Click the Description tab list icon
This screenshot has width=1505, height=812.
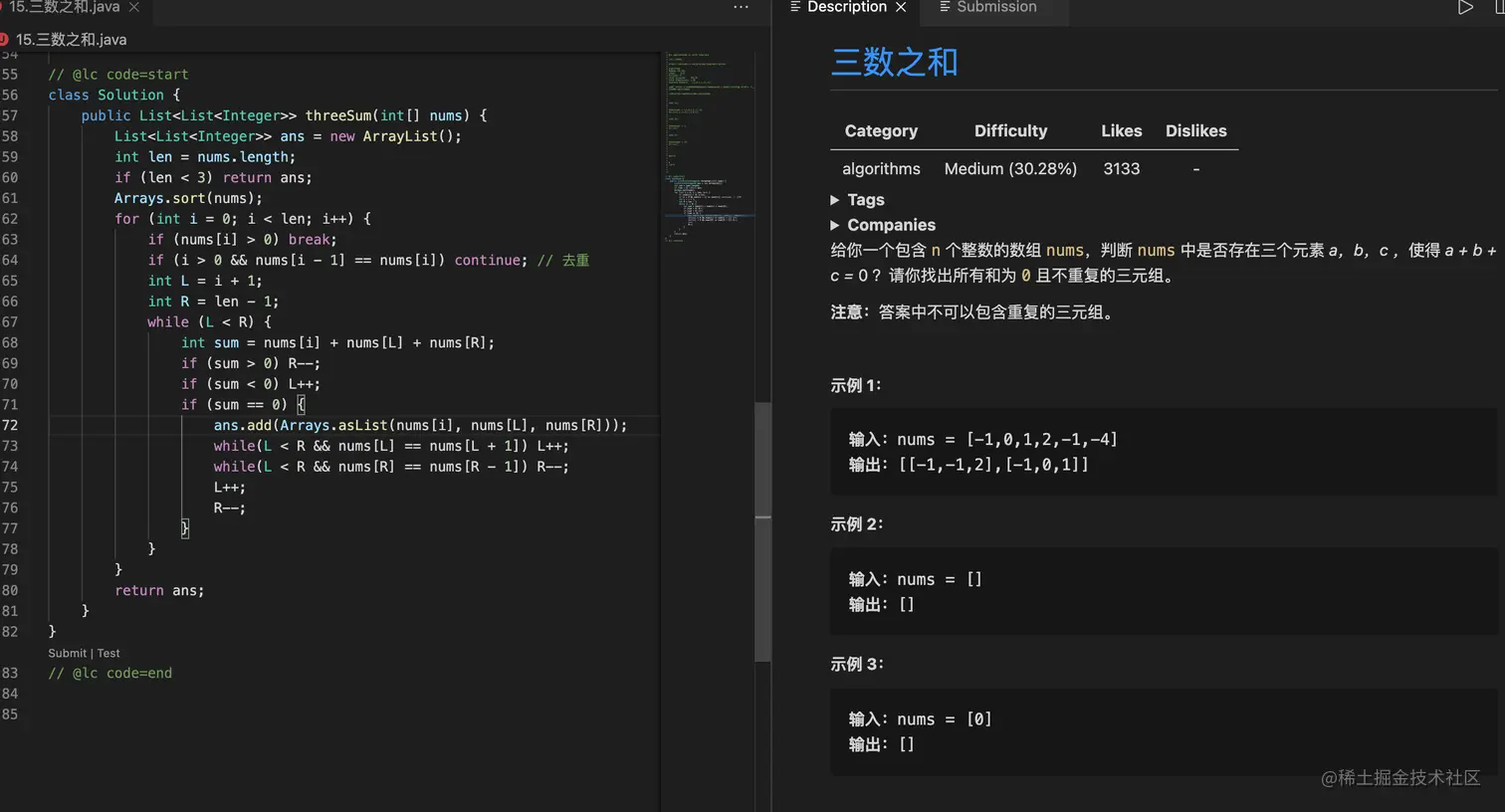pyautogui.click(x=795, y=6)
